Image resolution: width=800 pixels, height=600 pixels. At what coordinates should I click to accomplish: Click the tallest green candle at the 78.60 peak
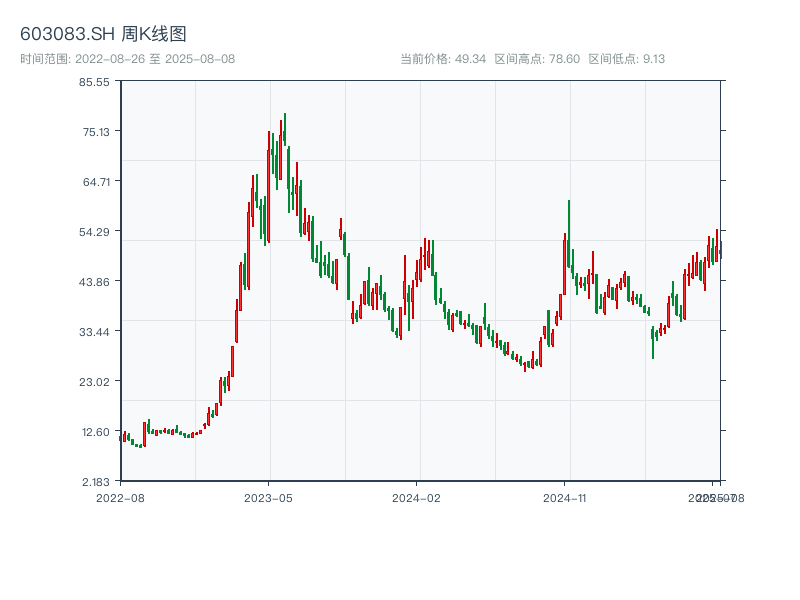pos(285,130)
